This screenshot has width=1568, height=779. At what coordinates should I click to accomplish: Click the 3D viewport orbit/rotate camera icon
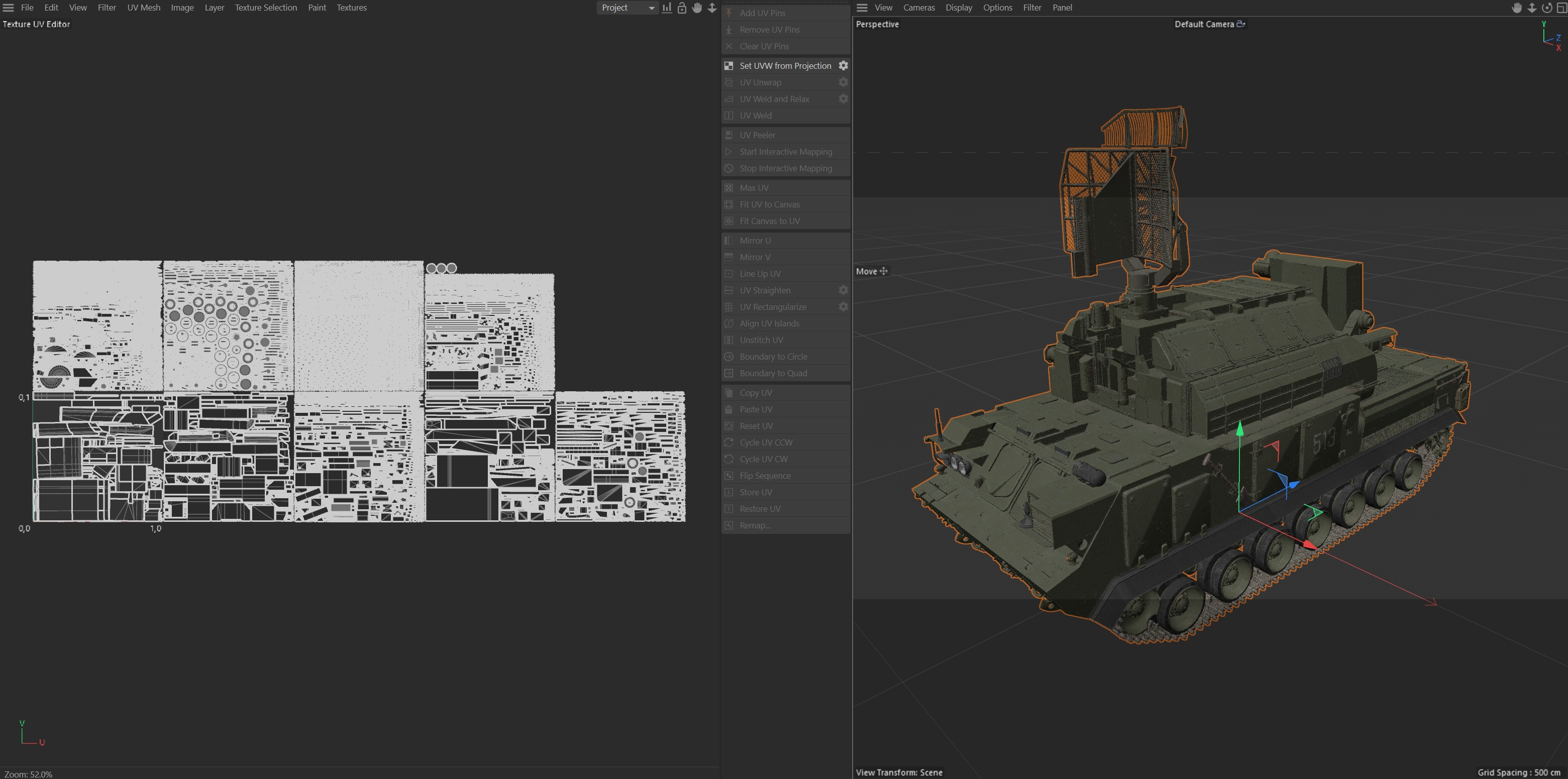(1547, 8)
